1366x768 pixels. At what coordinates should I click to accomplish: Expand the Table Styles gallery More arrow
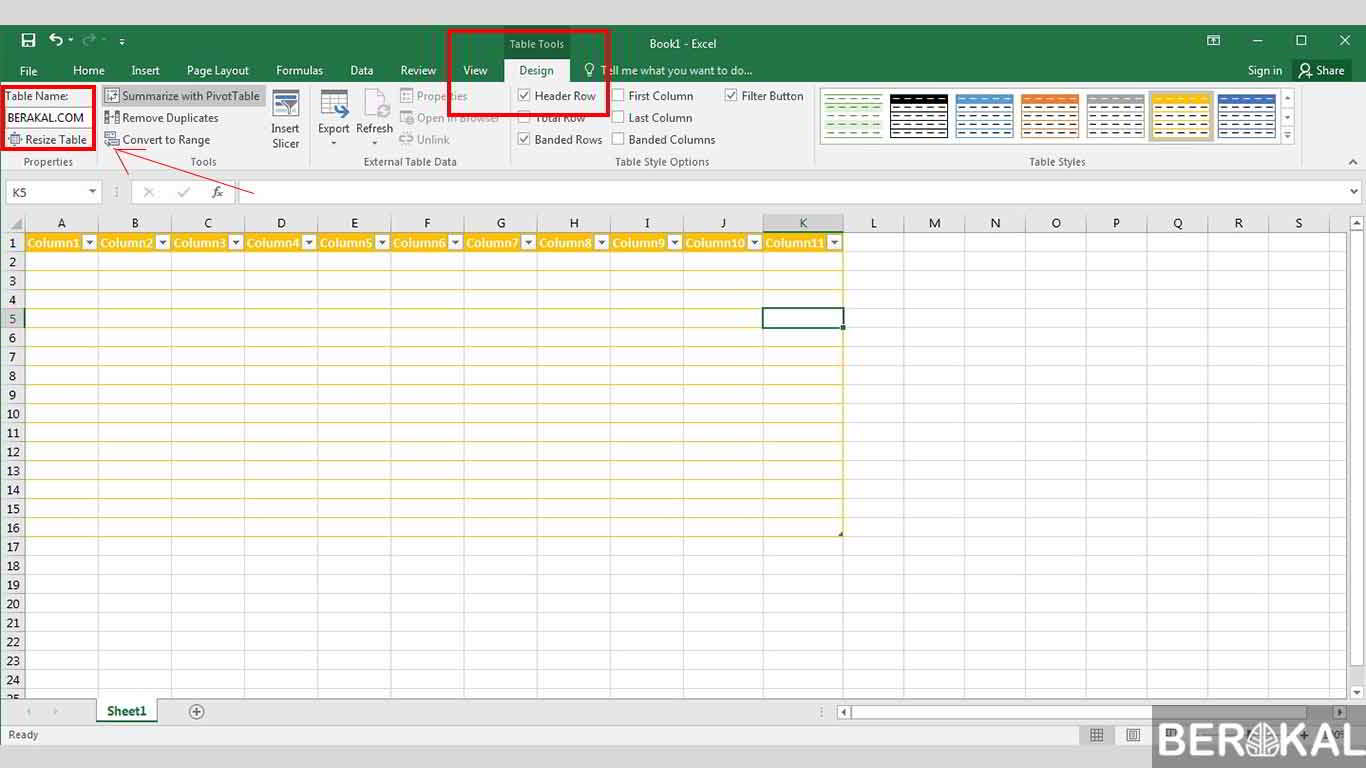1287,136
